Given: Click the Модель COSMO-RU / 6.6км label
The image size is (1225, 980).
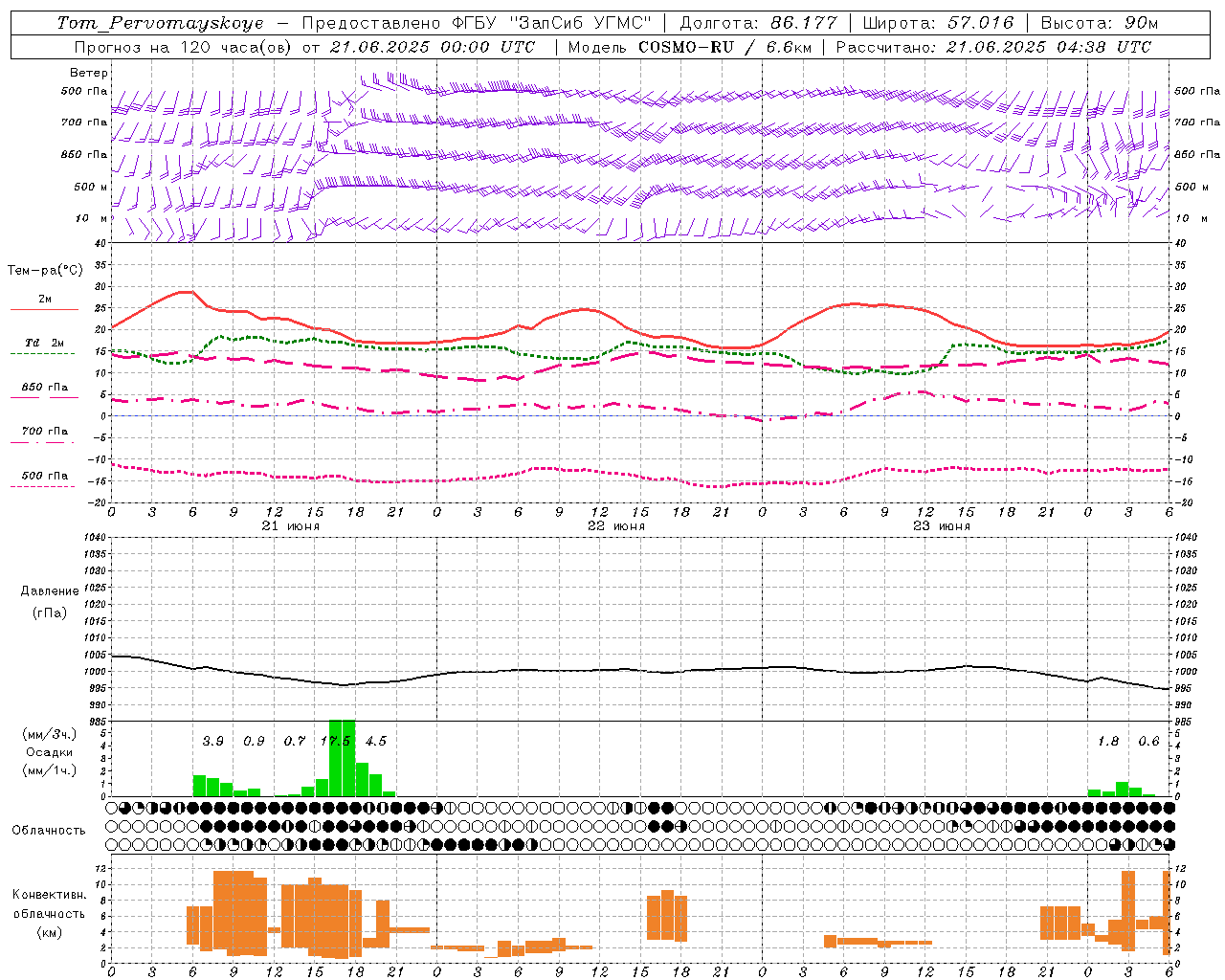Looking at the screenshot, I should [x=689, y=47].
